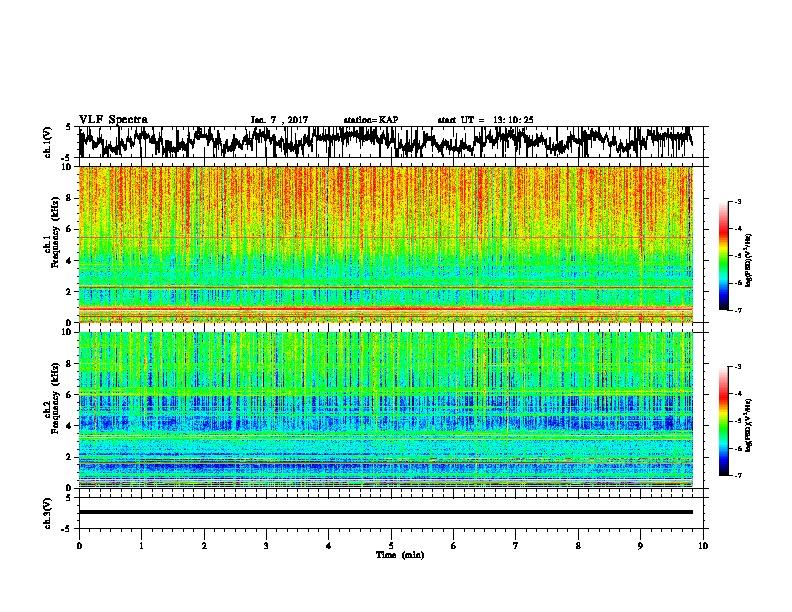Click the ch.1 spectrogram panel
The width and height of the screenshot is (792, 612).
(x=385, y=244)
